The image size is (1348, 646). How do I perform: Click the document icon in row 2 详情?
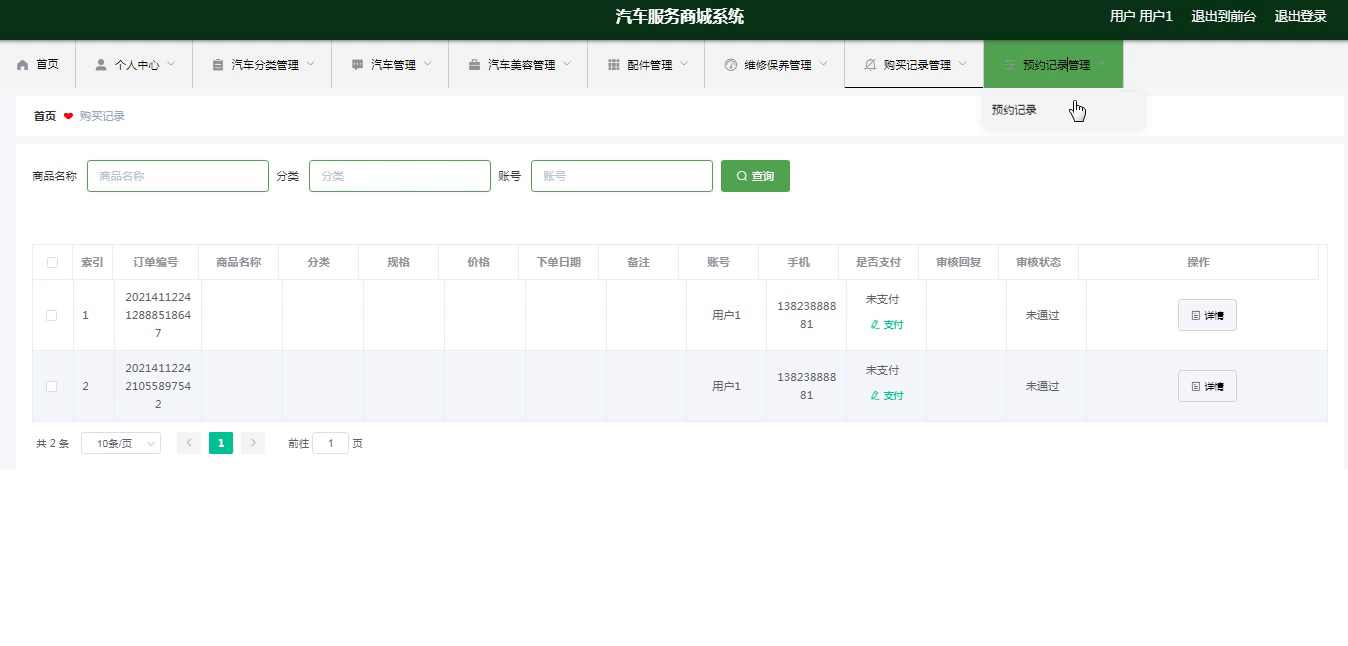(x=1196, y=387)
